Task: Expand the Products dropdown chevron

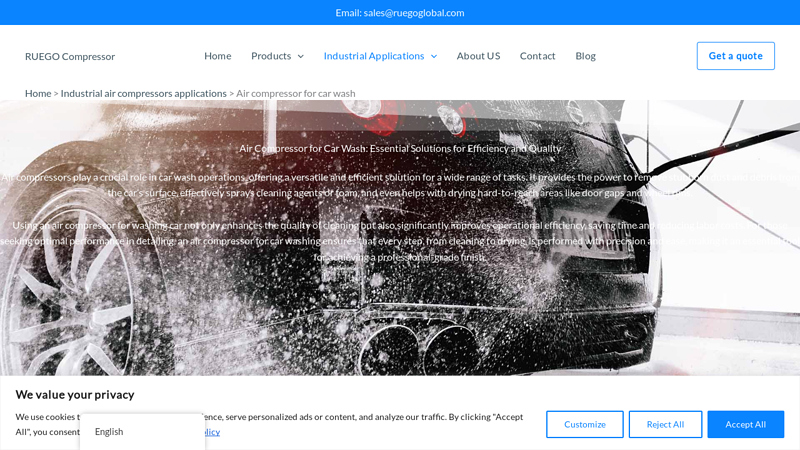Action: coord(301,56)
